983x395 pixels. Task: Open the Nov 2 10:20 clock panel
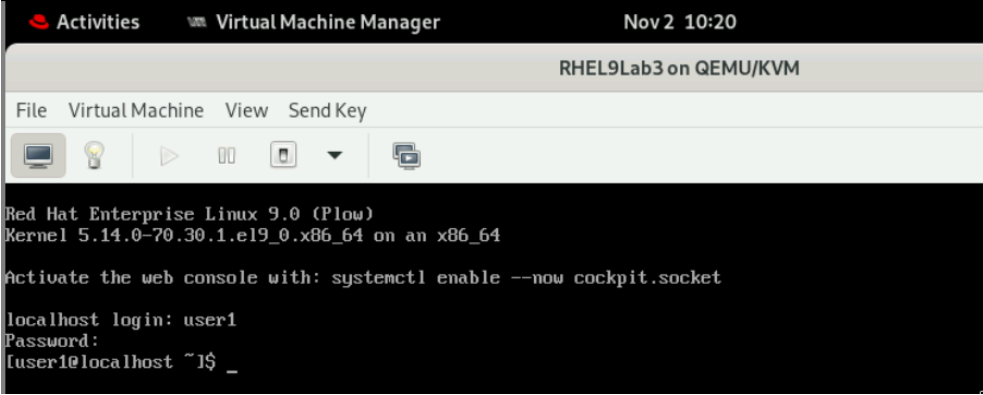click(x=680, y=23)
